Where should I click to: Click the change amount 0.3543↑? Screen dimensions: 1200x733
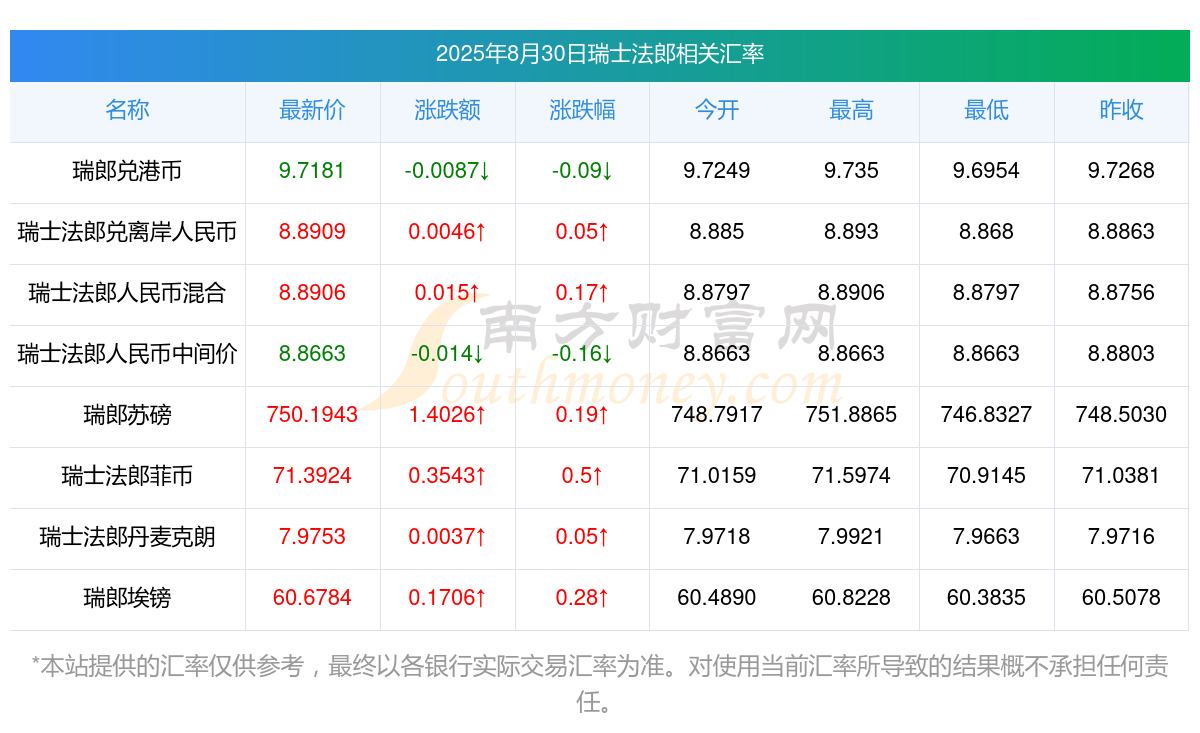(447, 476)
